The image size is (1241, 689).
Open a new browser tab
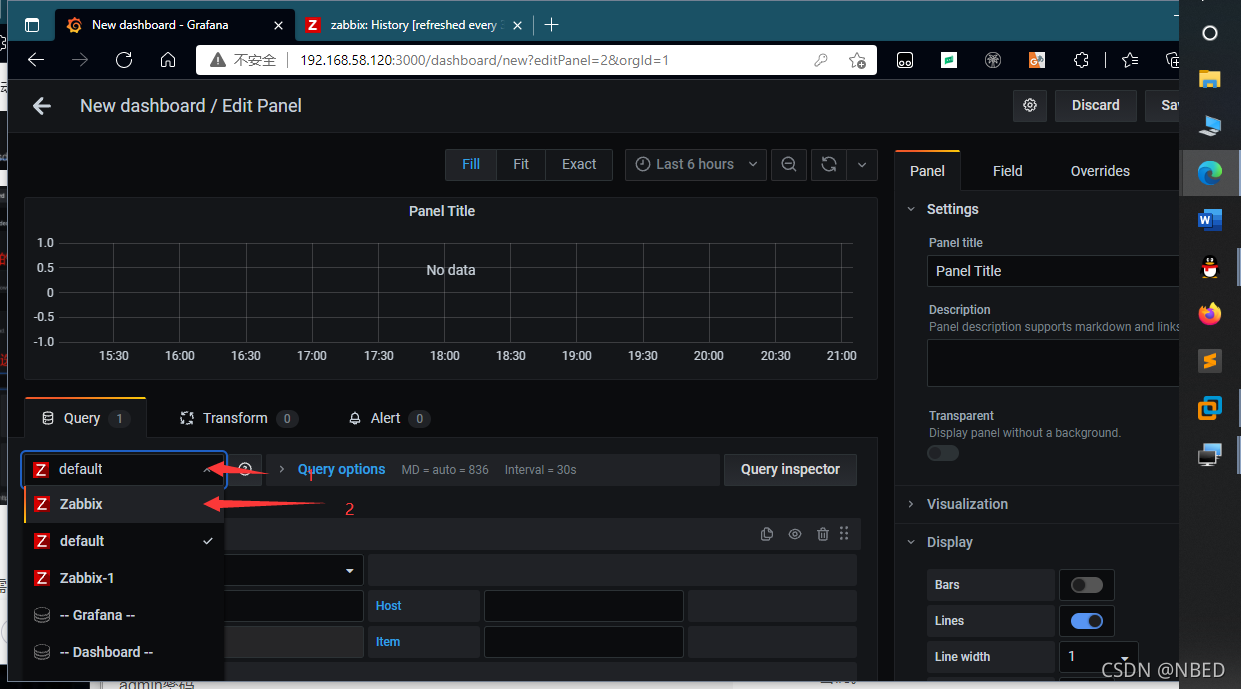551,25
